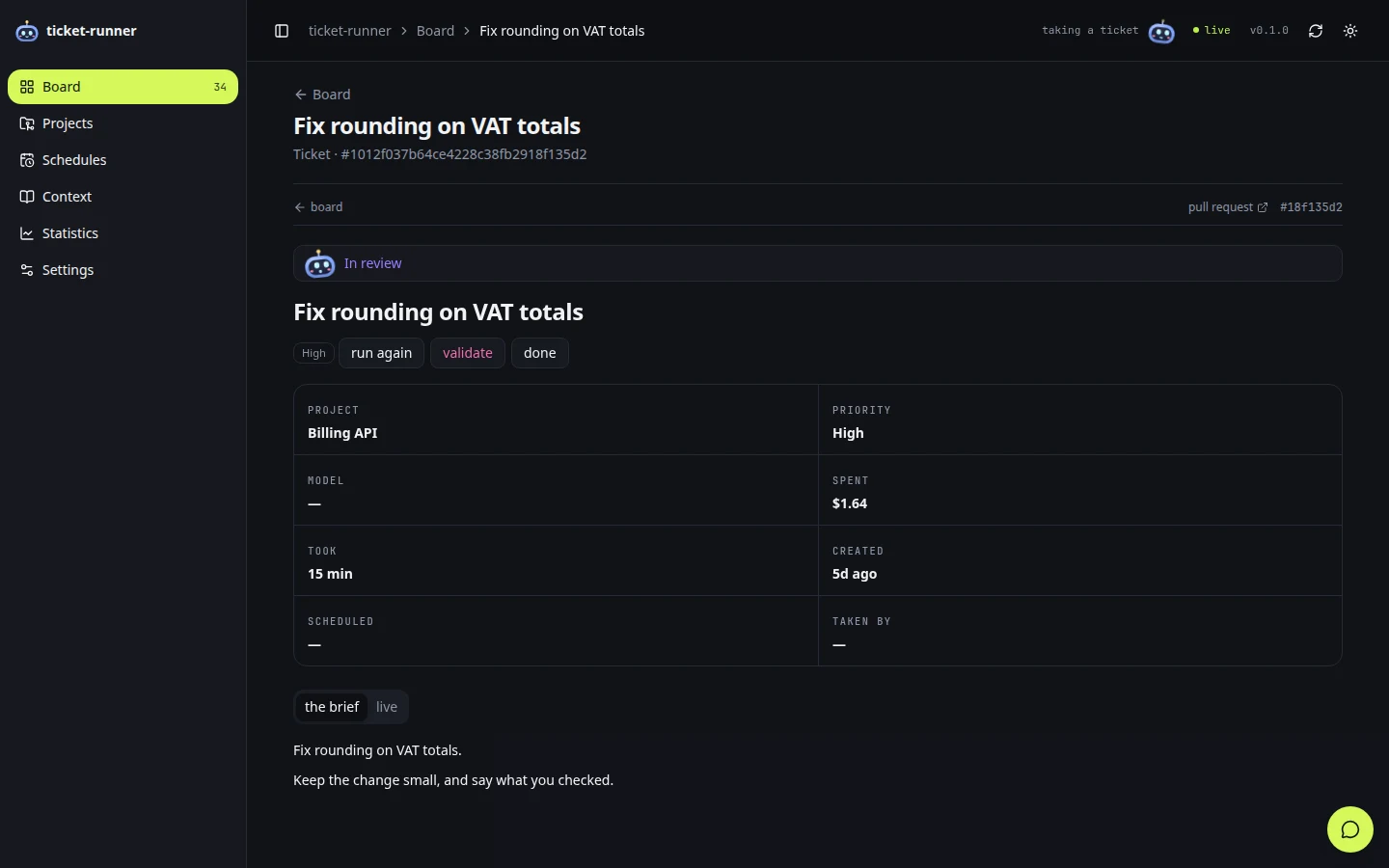Click the 15 min took value
This screenshot has width=1389, height=868.
(330, 574)
